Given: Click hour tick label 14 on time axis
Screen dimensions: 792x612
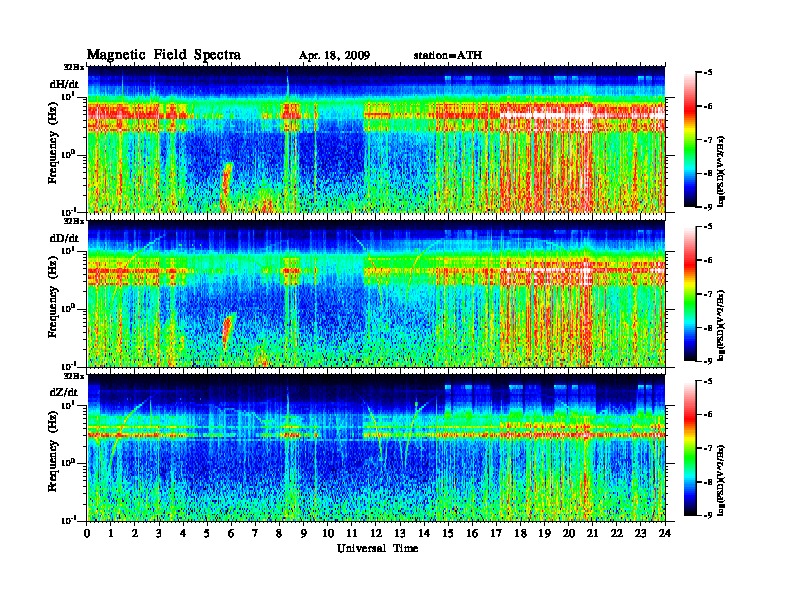Looking at the screenshot, I should (424, 534).
